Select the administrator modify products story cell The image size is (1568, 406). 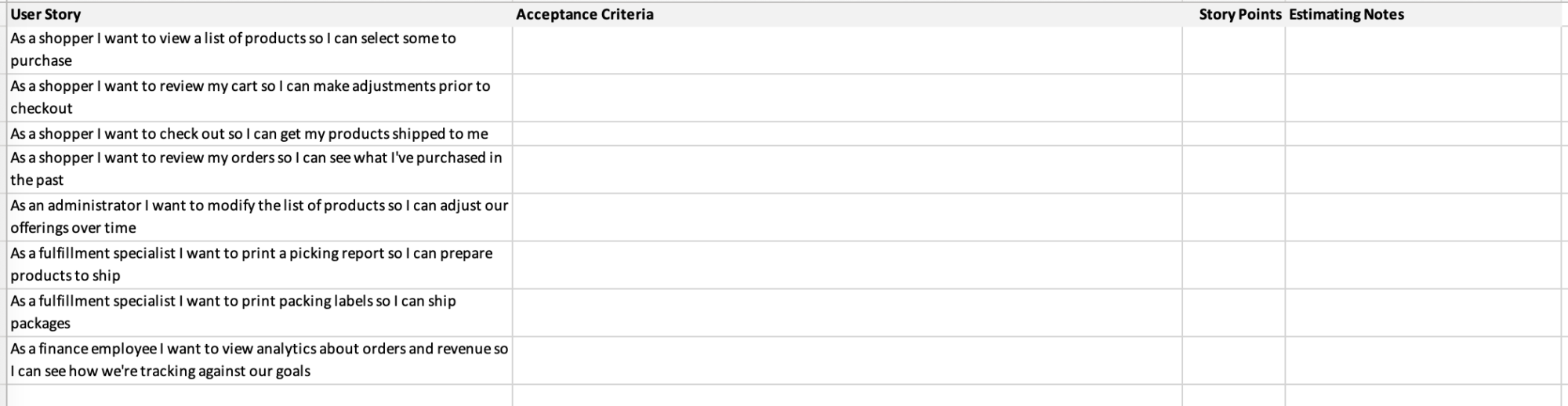[x=259, y=216]
